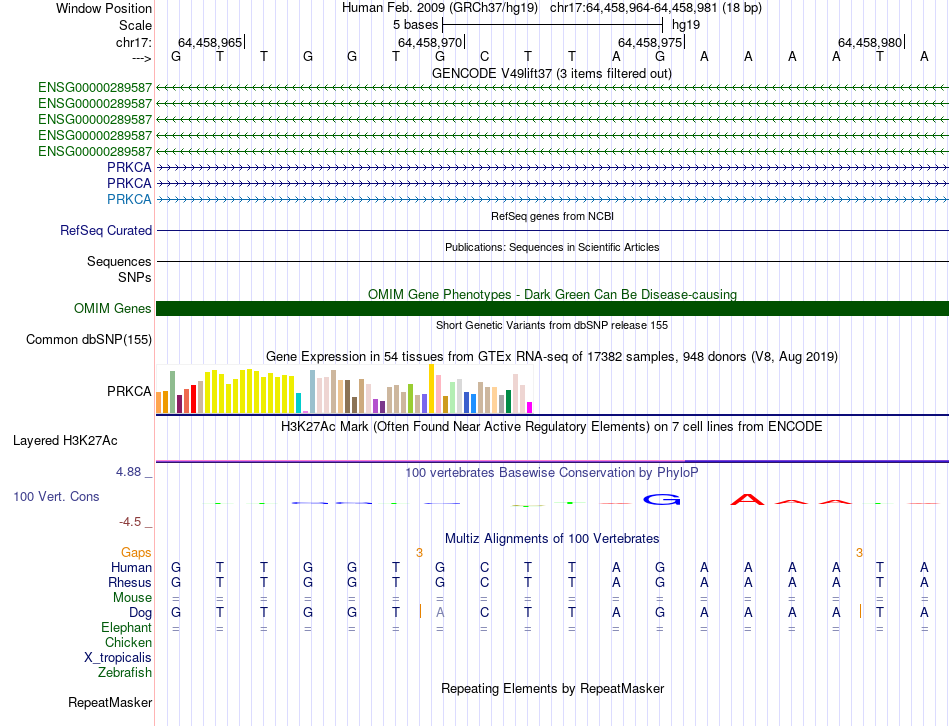Click the Chicken alignment row label
Image resolution: width=950 pixels, height=726 pixels.
click(128, 642)
